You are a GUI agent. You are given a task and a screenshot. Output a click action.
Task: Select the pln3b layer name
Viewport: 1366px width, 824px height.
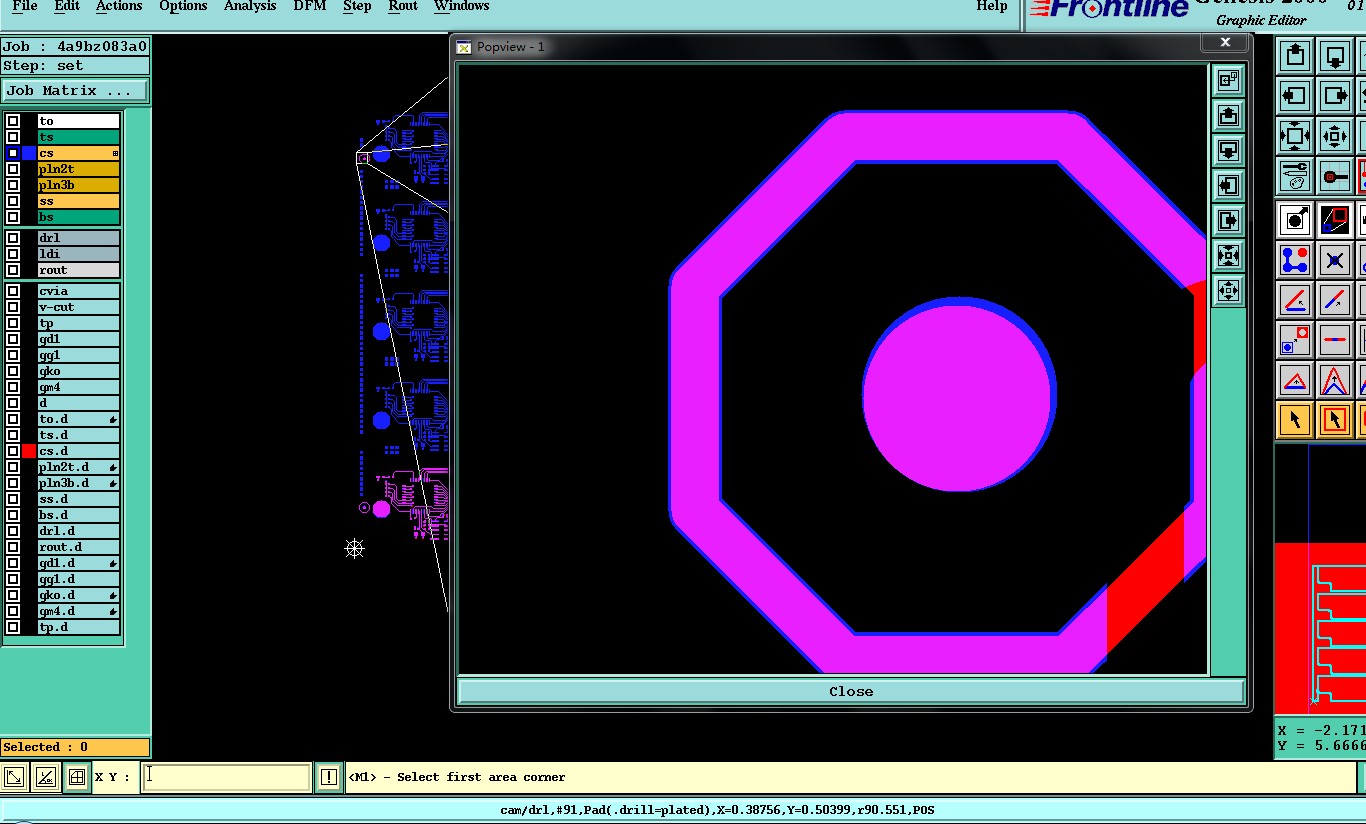point(79,185)
